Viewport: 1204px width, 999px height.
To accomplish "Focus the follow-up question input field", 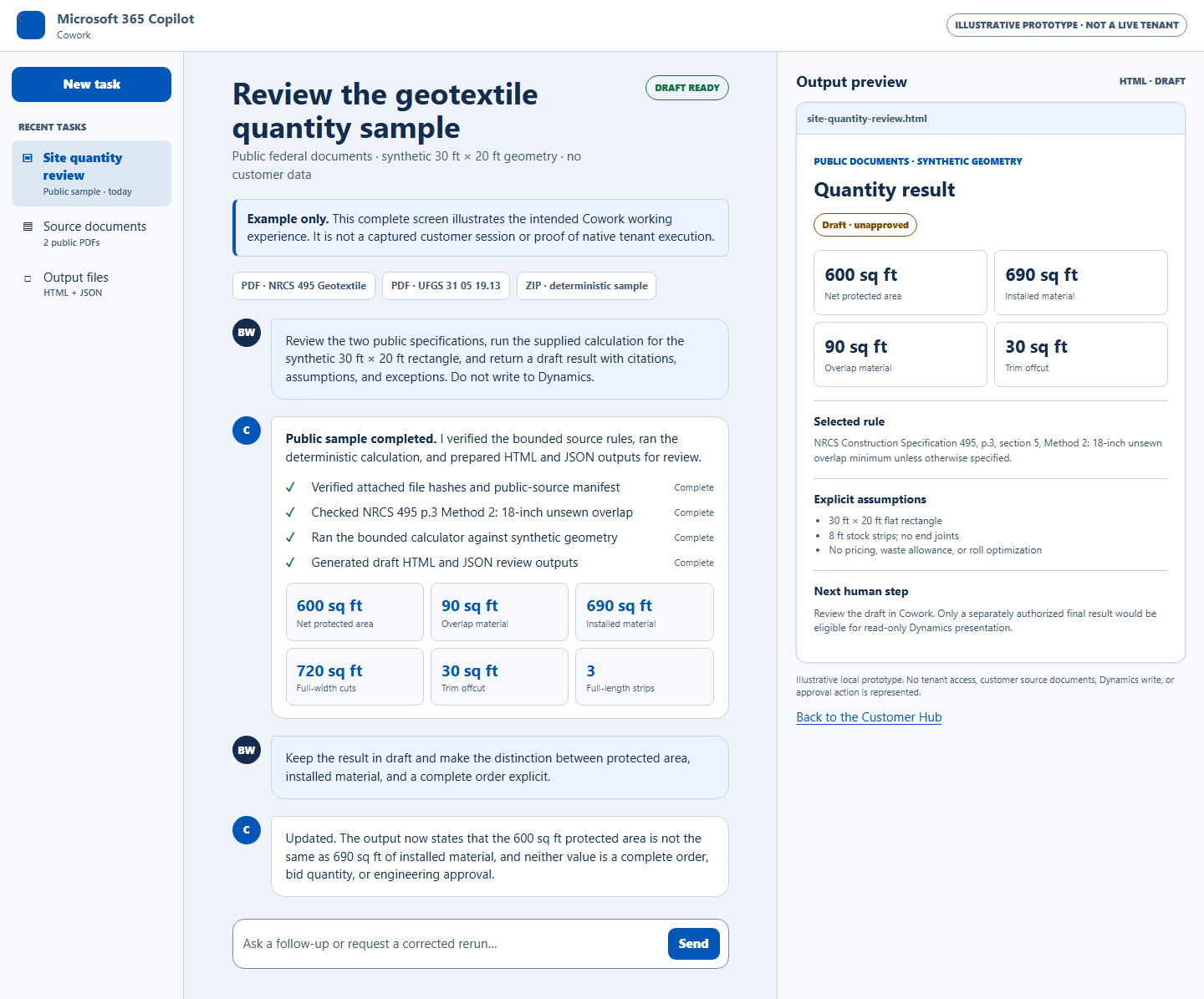I will (451, 944).
